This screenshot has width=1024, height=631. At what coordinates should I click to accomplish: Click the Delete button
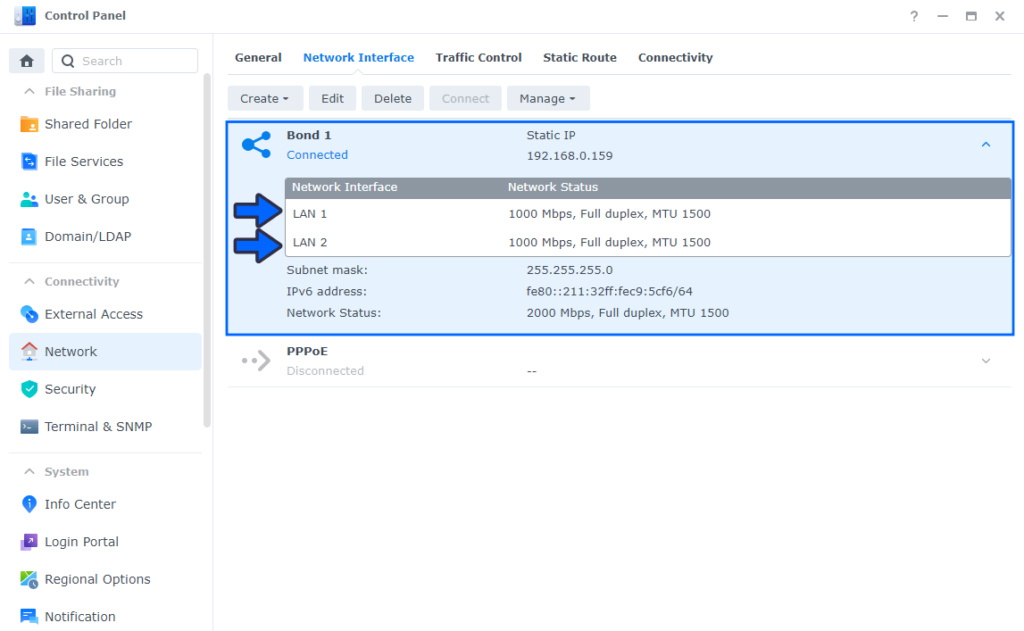point(392,98)
